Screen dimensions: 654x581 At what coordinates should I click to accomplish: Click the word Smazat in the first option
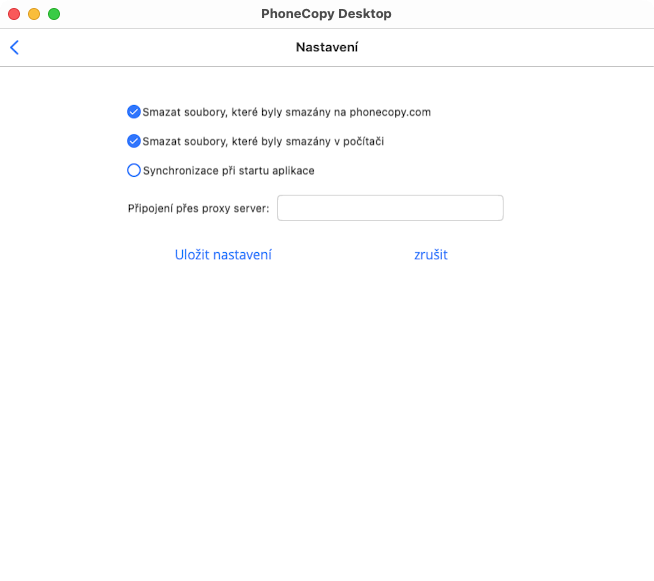[x=162, y=112]
